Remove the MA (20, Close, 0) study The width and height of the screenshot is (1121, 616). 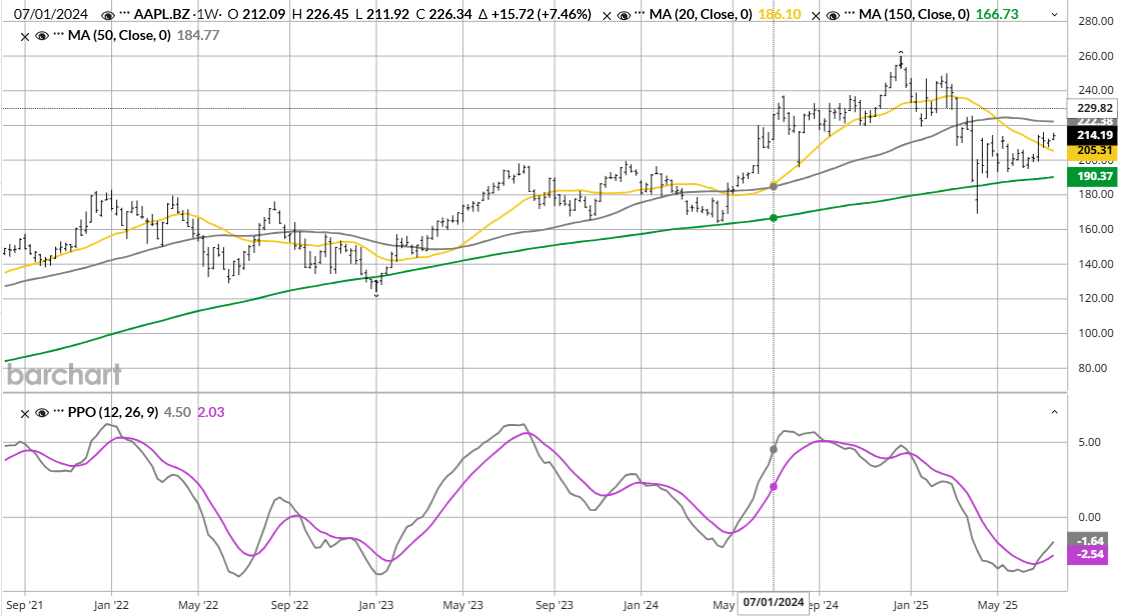607,16
